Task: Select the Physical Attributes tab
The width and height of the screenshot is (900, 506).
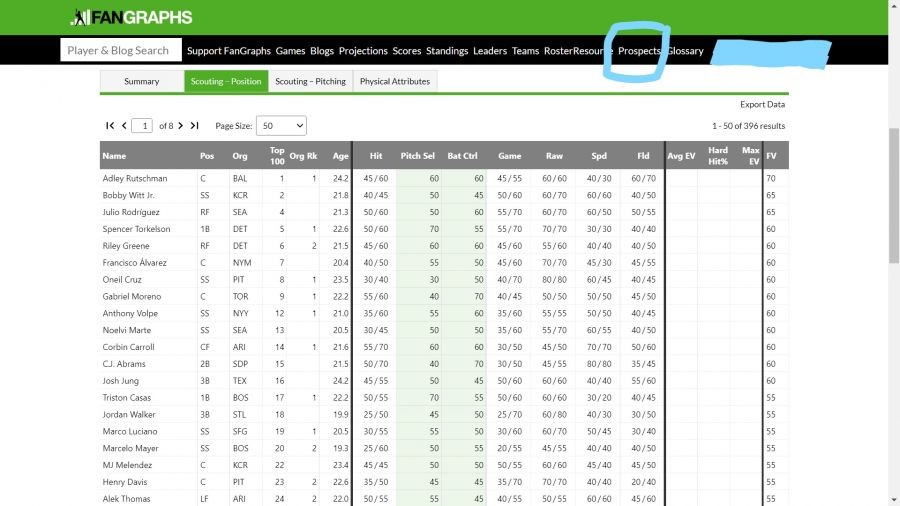Action: click(x=395, y=82)
